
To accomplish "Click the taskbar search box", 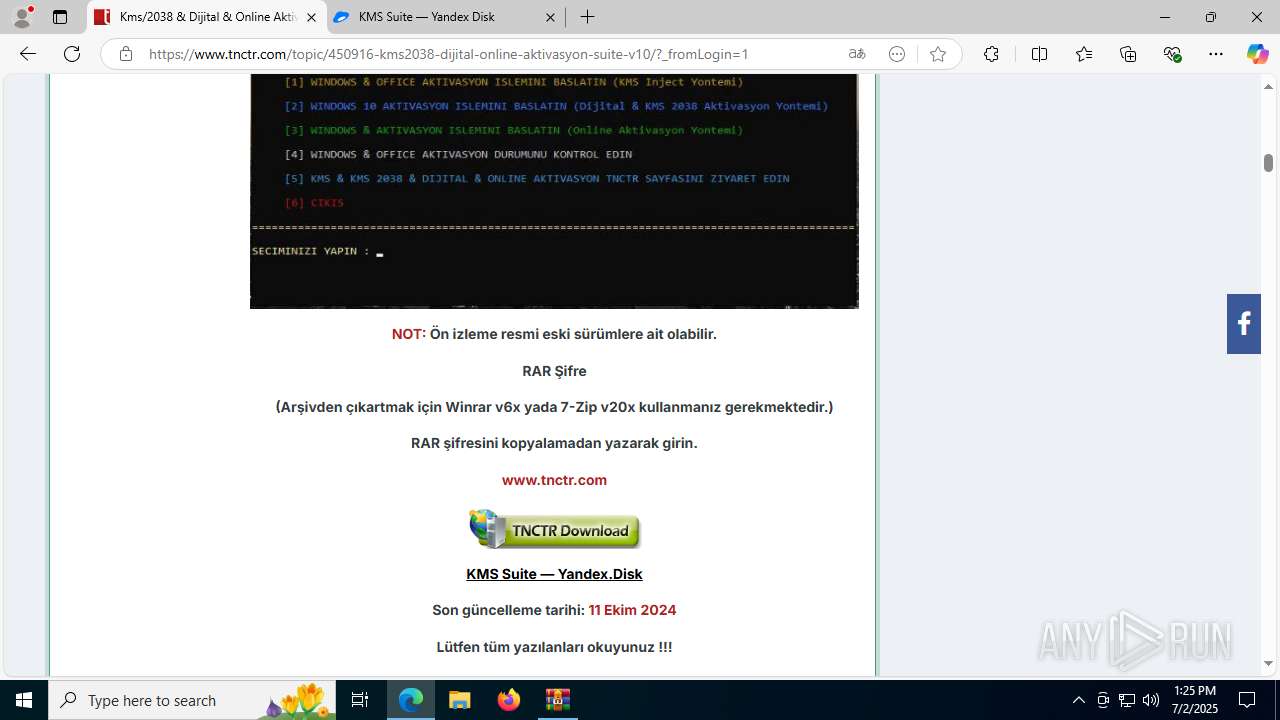I will click(x=192, y=700).
